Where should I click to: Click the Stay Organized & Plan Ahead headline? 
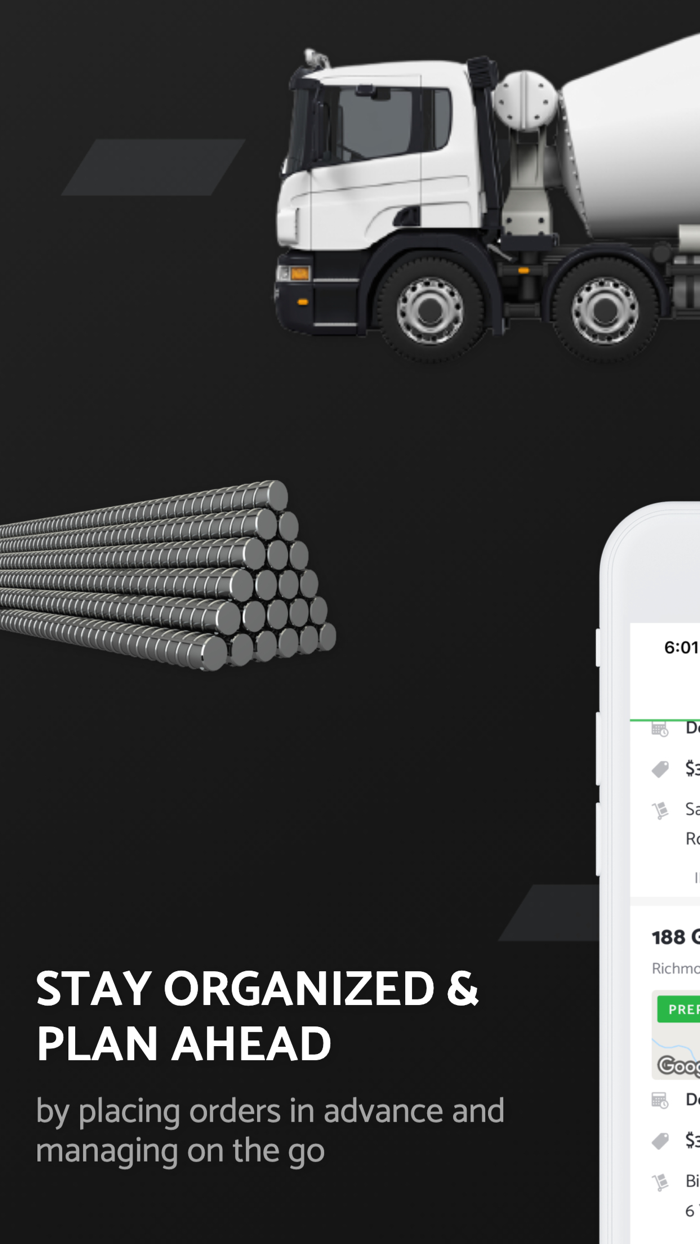pos(258,1016)
